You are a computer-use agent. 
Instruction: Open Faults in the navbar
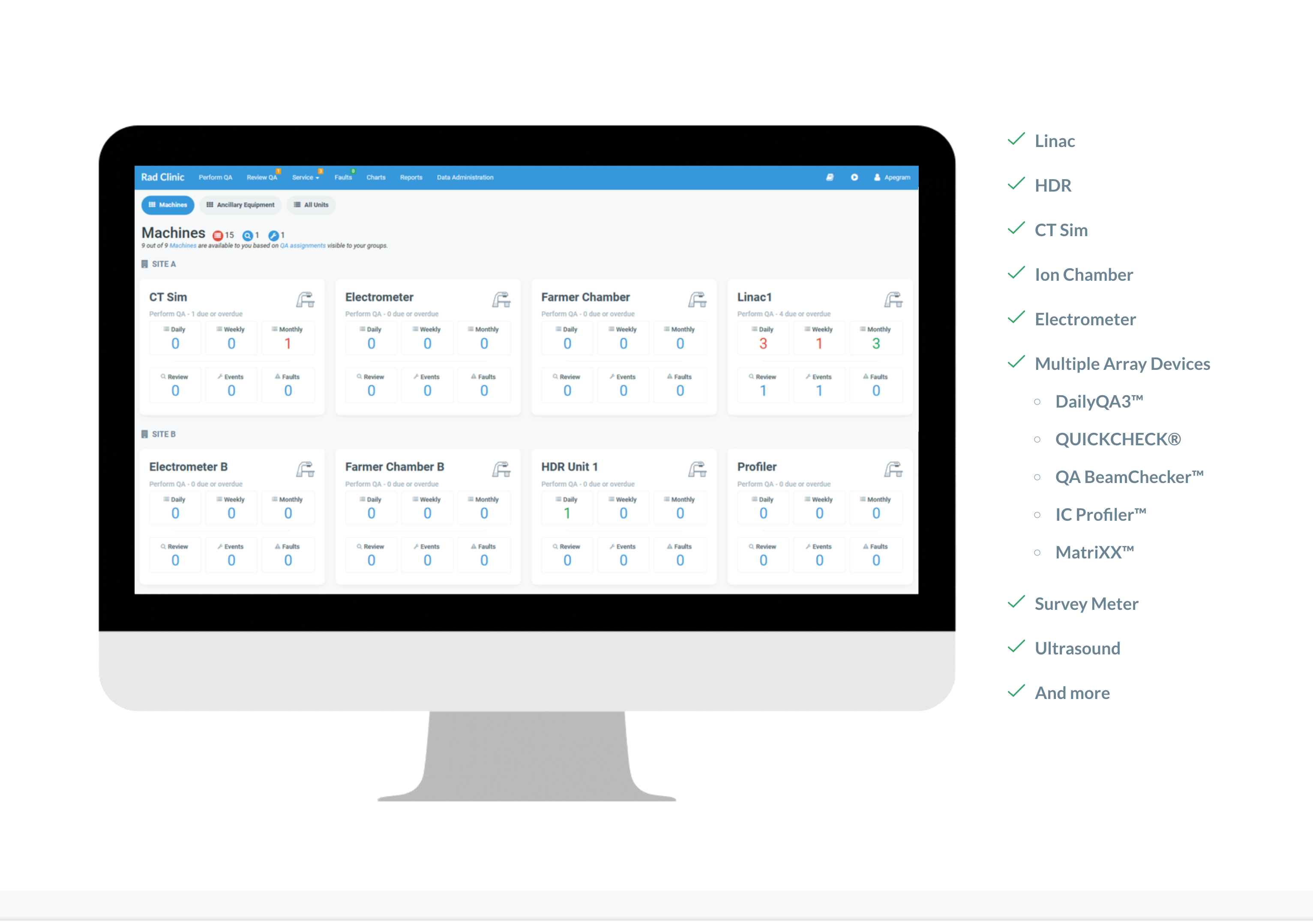pyautogui.click(x=343, y=177)
